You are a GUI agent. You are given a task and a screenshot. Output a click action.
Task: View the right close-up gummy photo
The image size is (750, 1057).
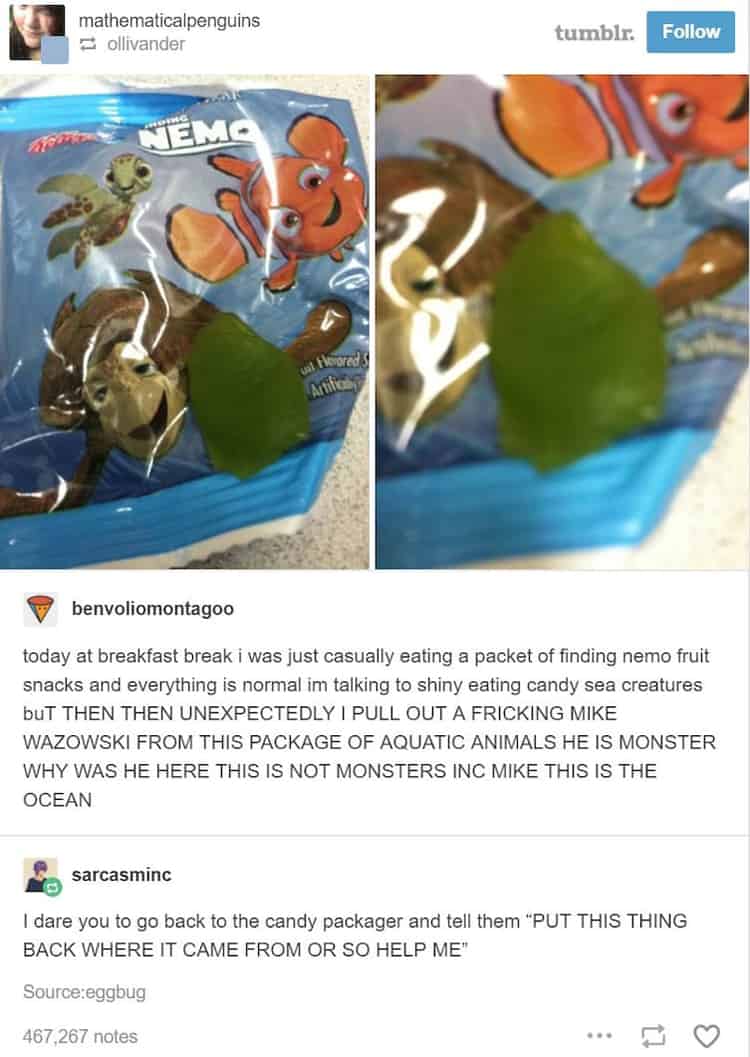562,322
